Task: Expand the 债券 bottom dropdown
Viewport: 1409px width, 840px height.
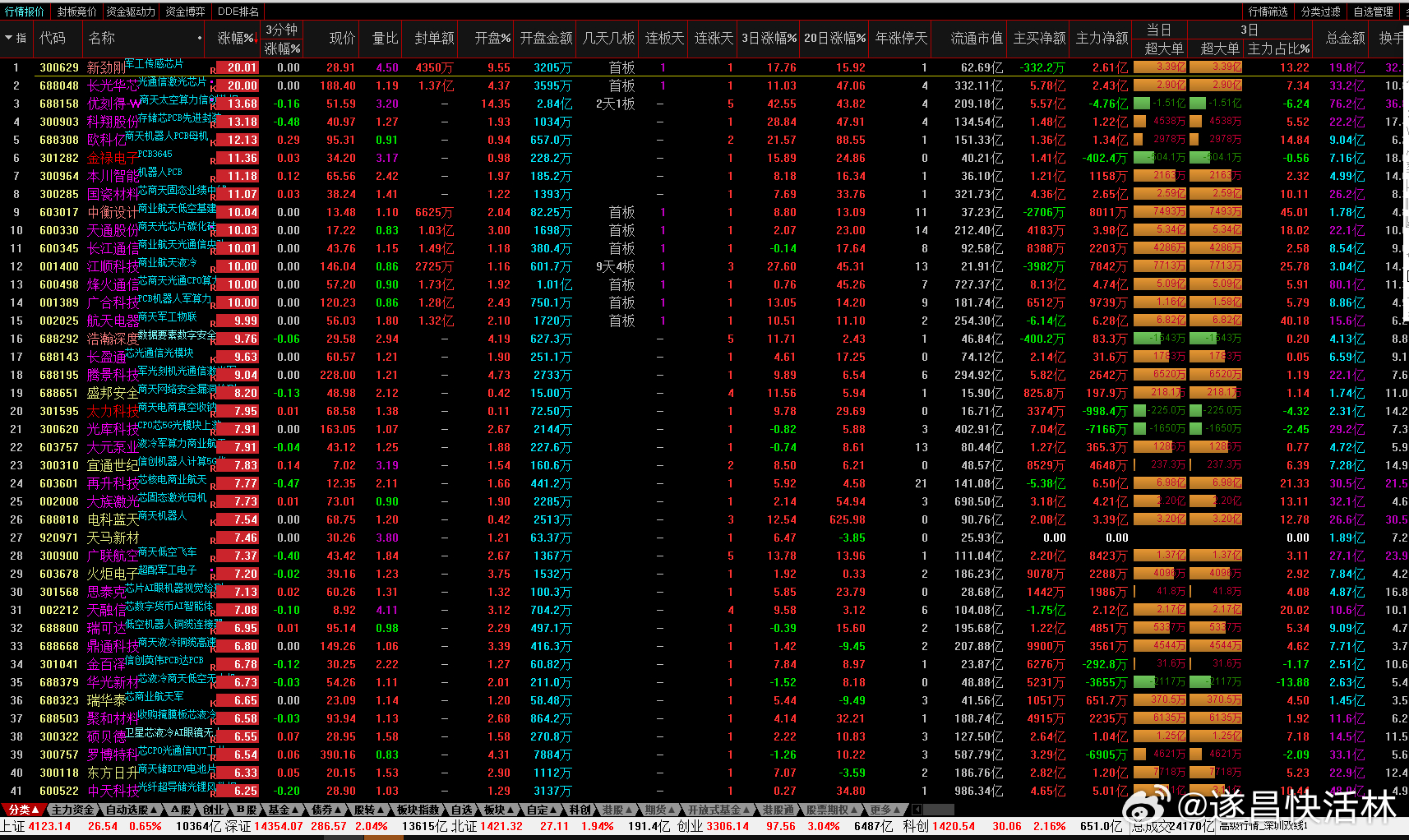Action: click(x=326, y=810)
